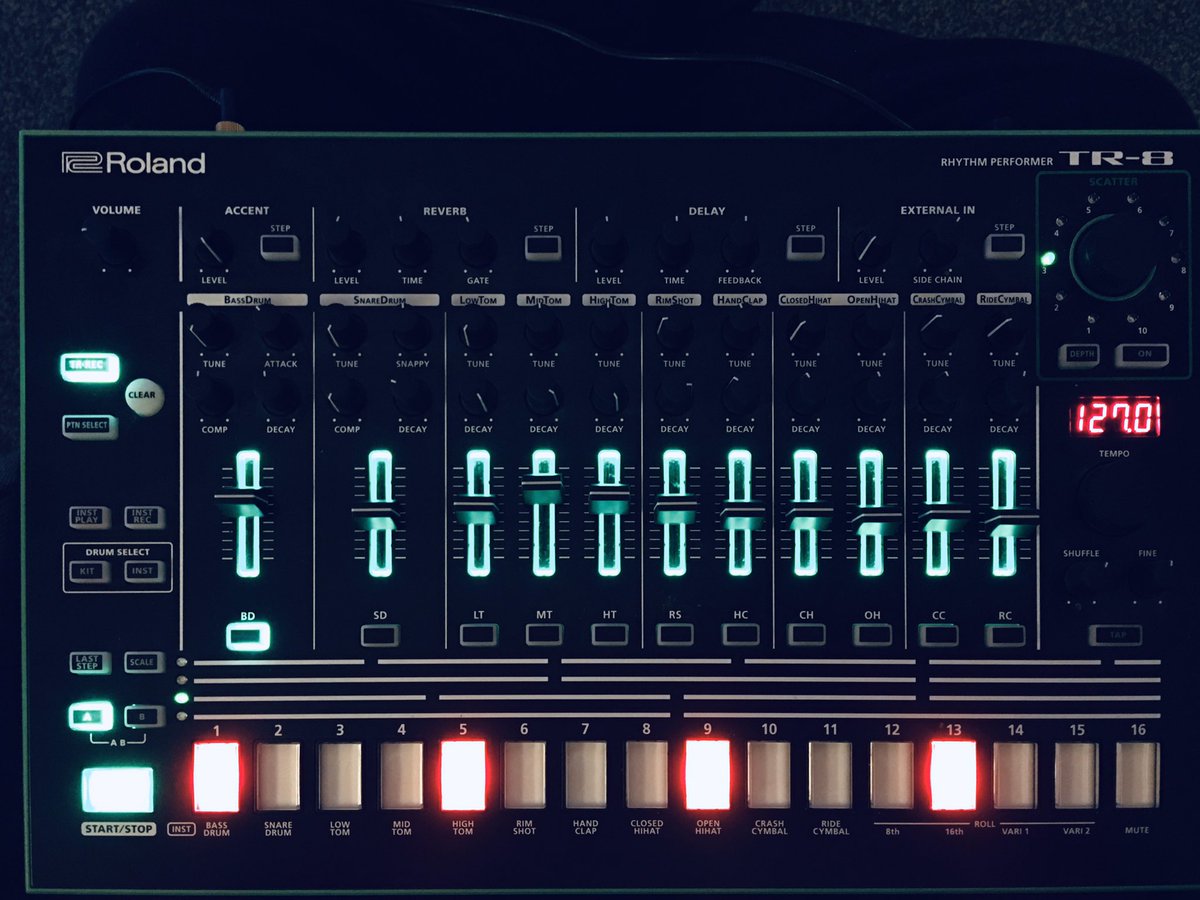Toggle step 5 High Tom pad

(463, 776)
